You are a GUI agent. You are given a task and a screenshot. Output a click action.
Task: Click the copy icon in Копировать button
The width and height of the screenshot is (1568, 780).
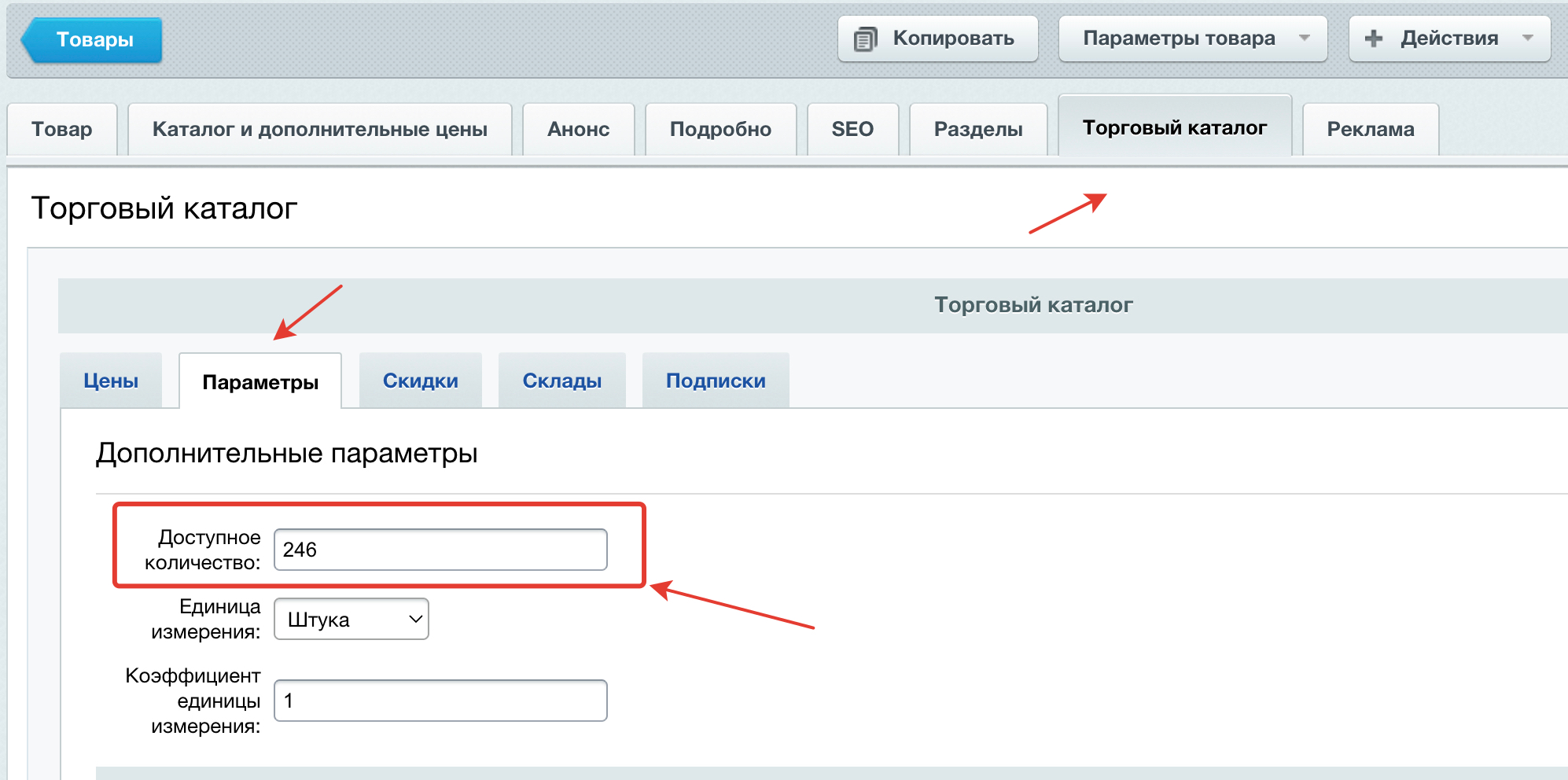(865, 39)
